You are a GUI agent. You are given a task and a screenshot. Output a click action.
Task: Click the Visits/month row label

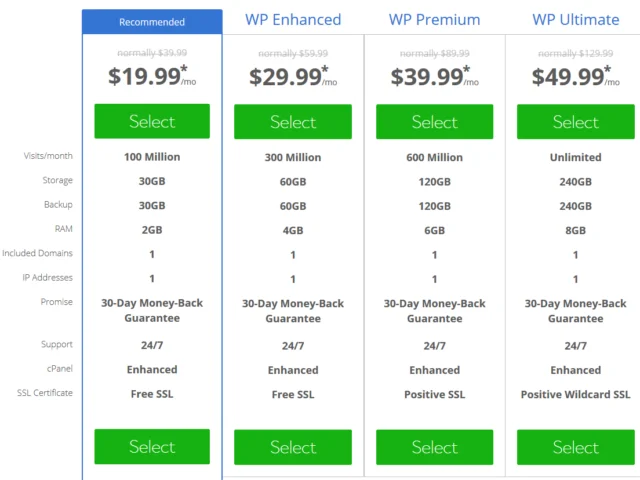click(48, 156)
